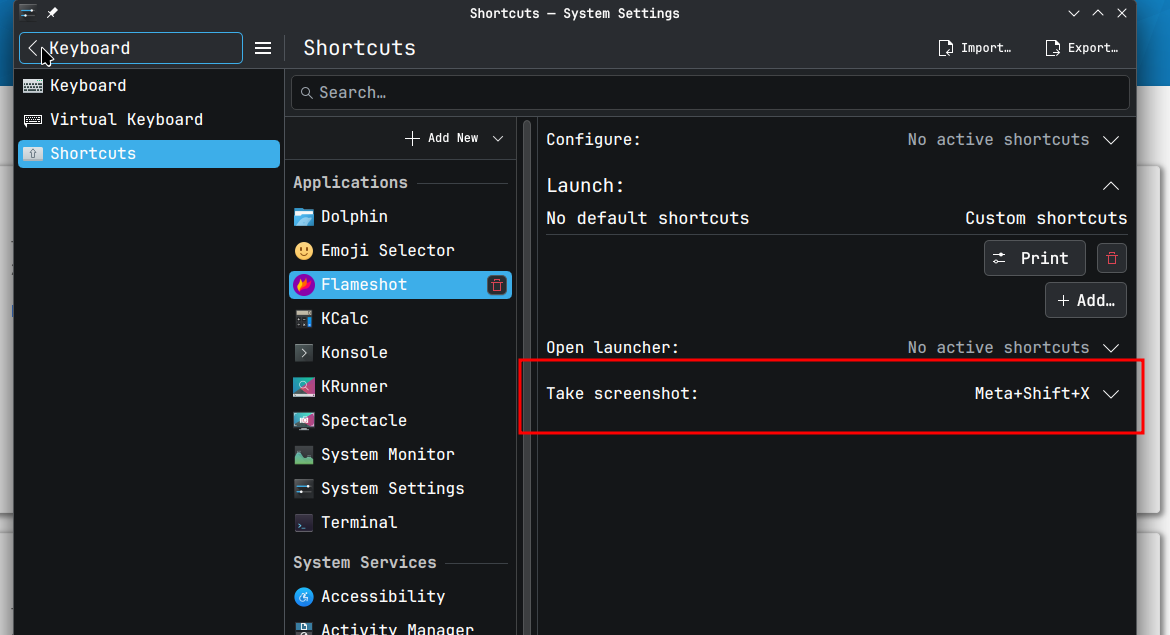The image size is (1170, 635).
Task: Select Virtual Keyboard in the sidebar
Action: coord(148,119)
